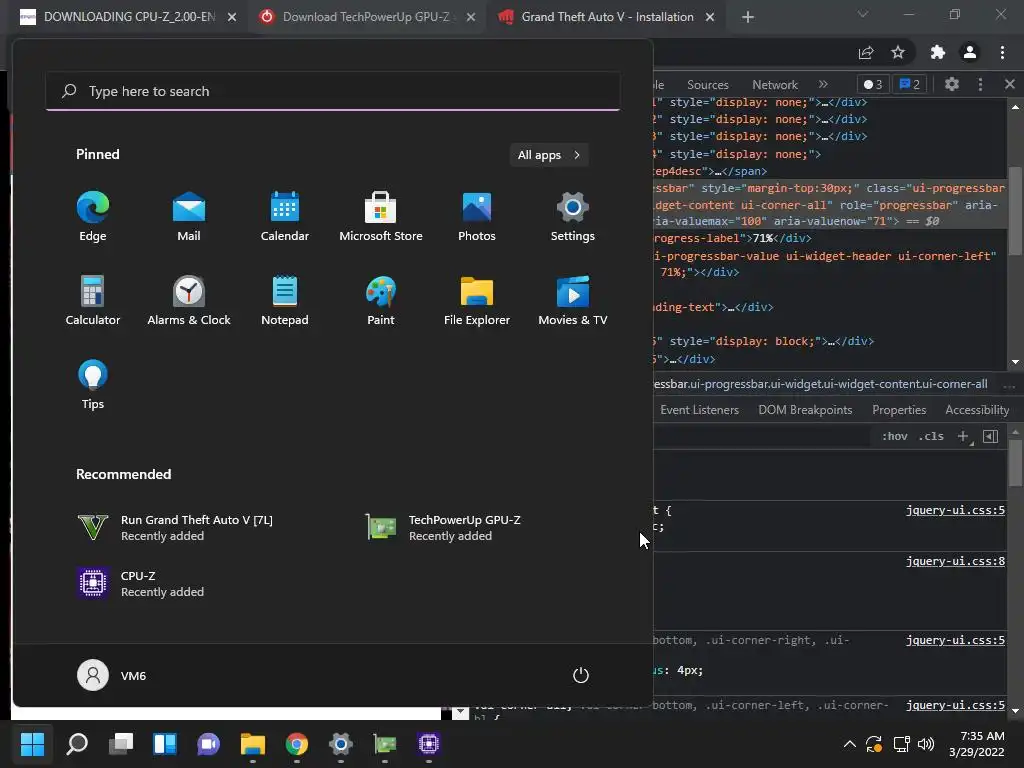Open Chrome profile menu
This screenshot has width=1024, height=768.
click(970, 53)
